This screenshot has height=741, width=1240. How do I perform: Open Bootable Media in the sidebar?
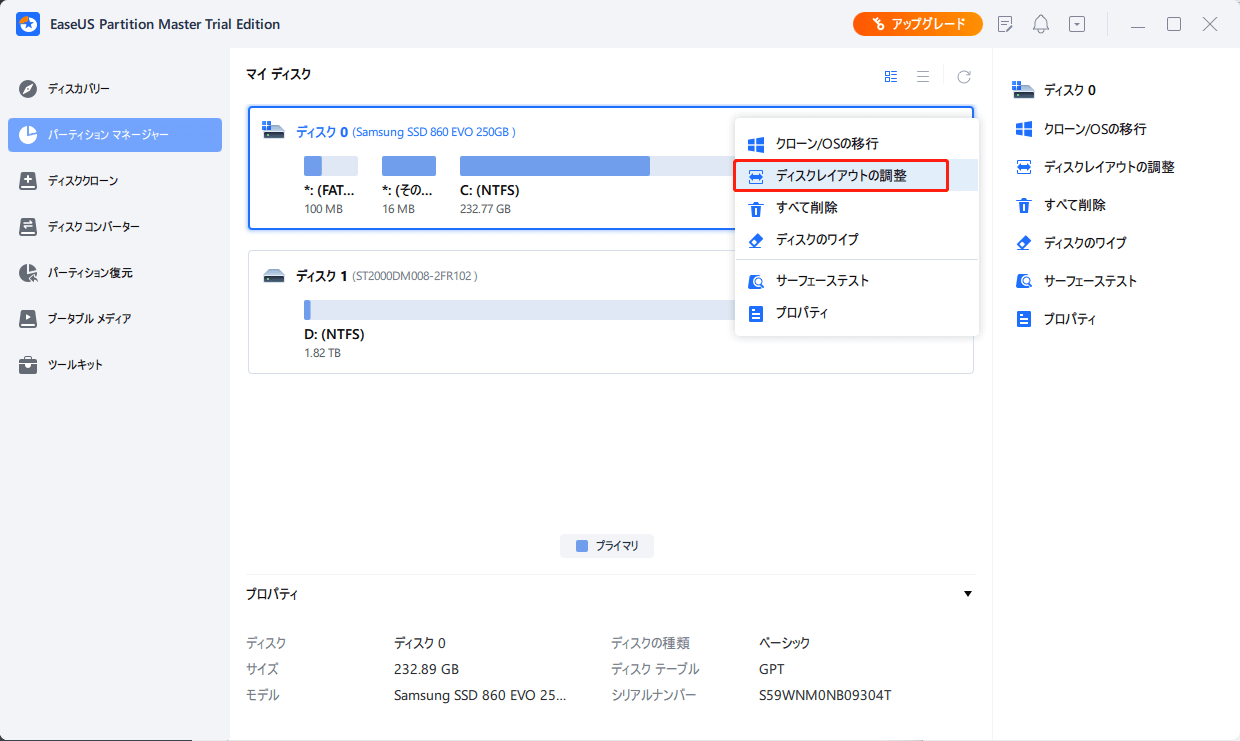pos(88,319)
